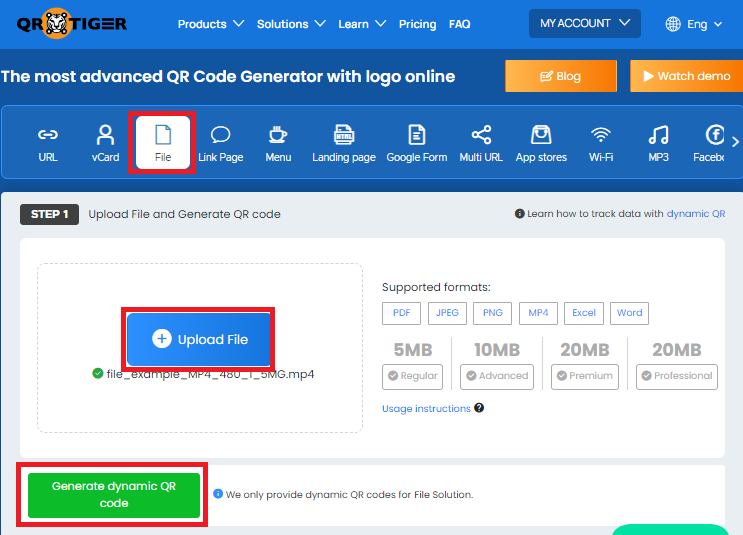Select the File QR type icon

tap(163, 135)
